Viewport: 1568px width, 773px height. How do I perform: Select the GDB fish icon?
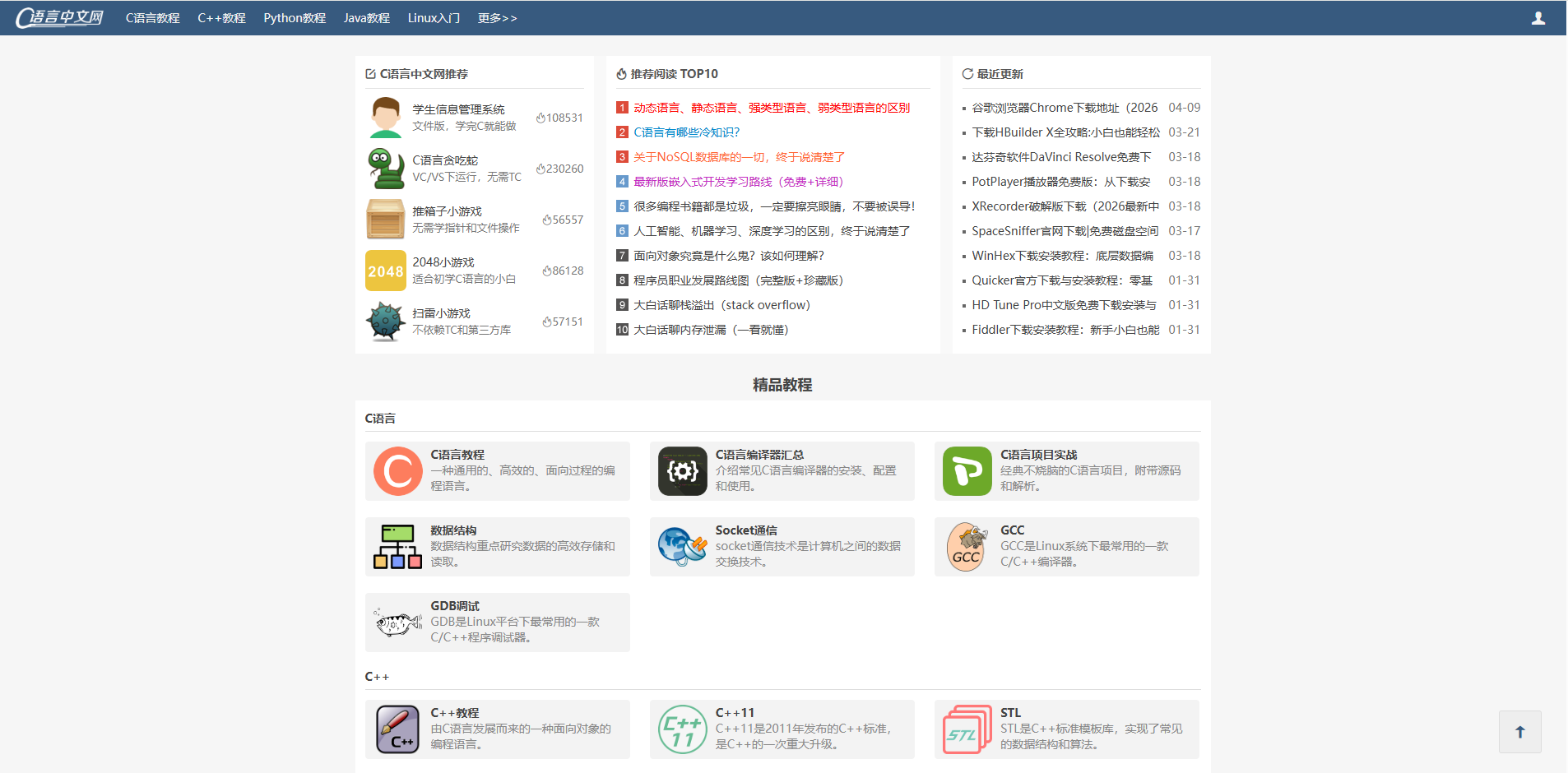[398, 623]
